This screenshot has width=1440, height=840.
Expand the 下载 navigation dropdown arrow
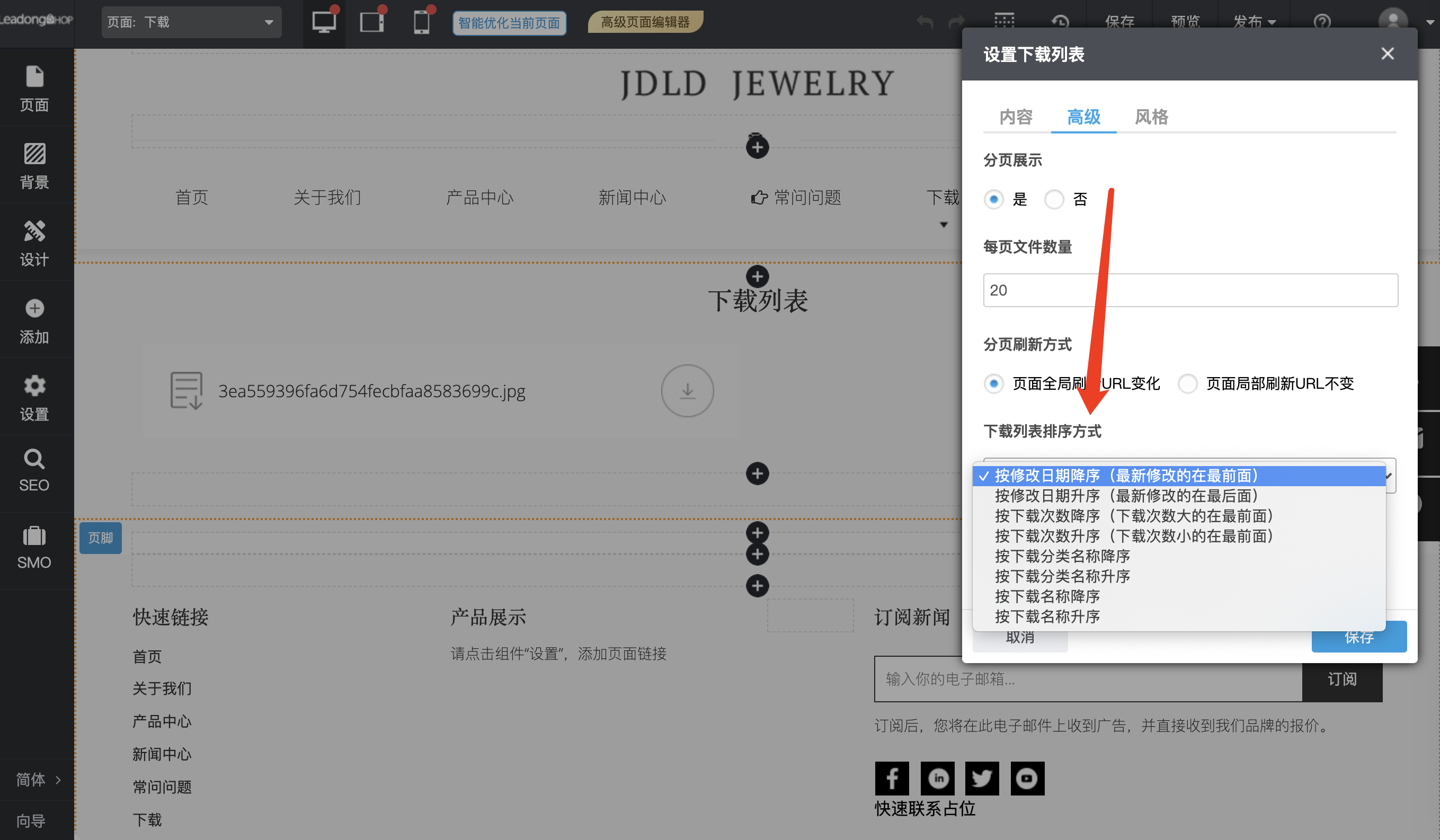(x=943, y=224)
